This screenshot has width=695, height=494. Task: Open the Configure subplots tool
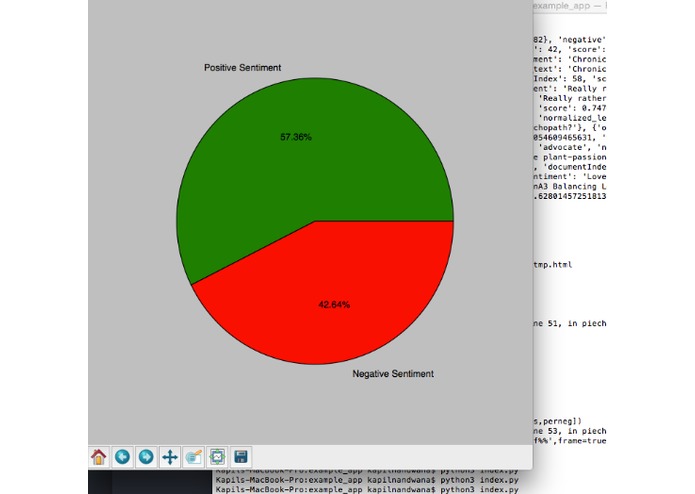coord(217,457)
